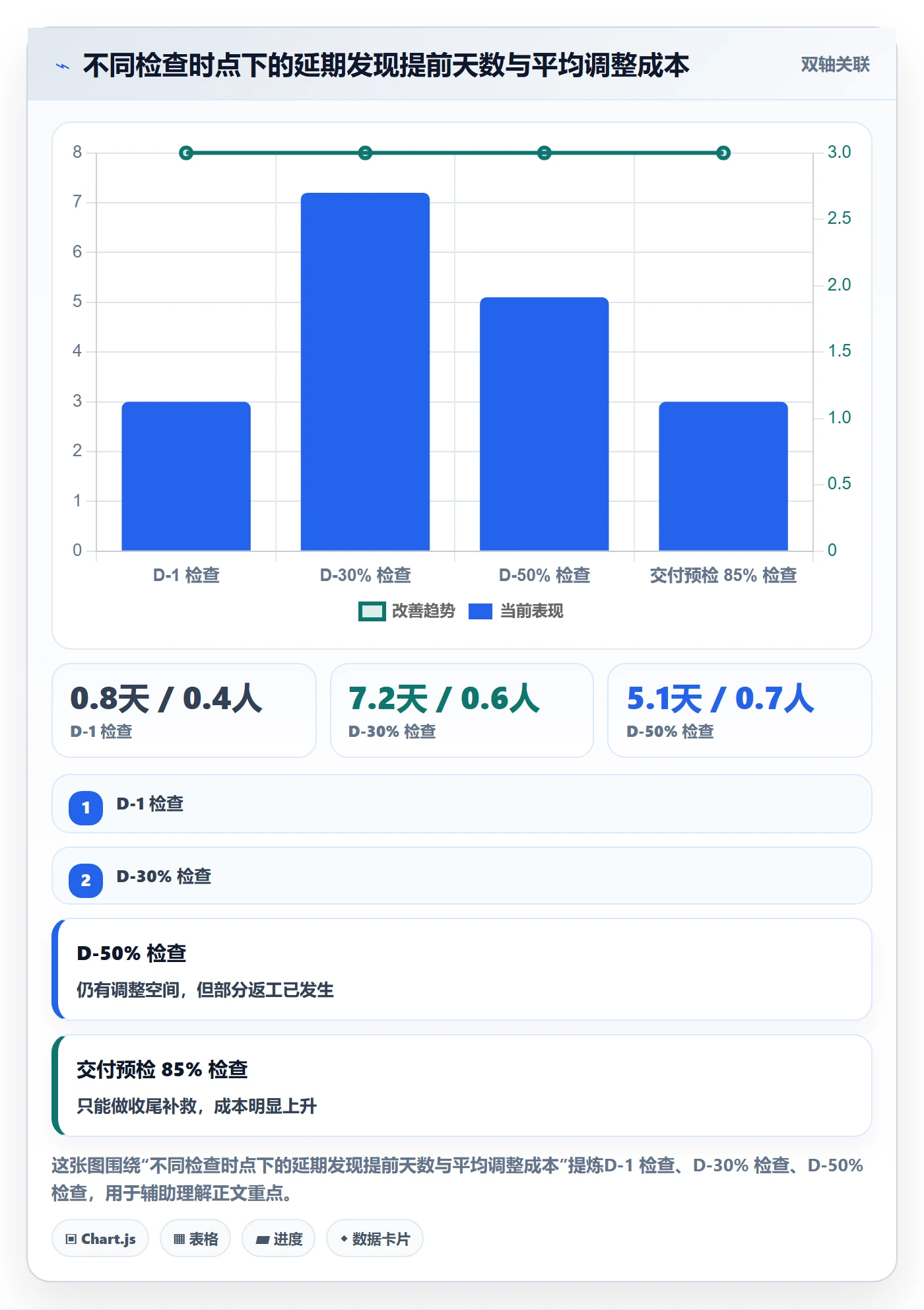Screen dimensions: 924x1310
Task: Expand the 交付预检 85% 检查 detail panel
Action: coord(462,1086)
